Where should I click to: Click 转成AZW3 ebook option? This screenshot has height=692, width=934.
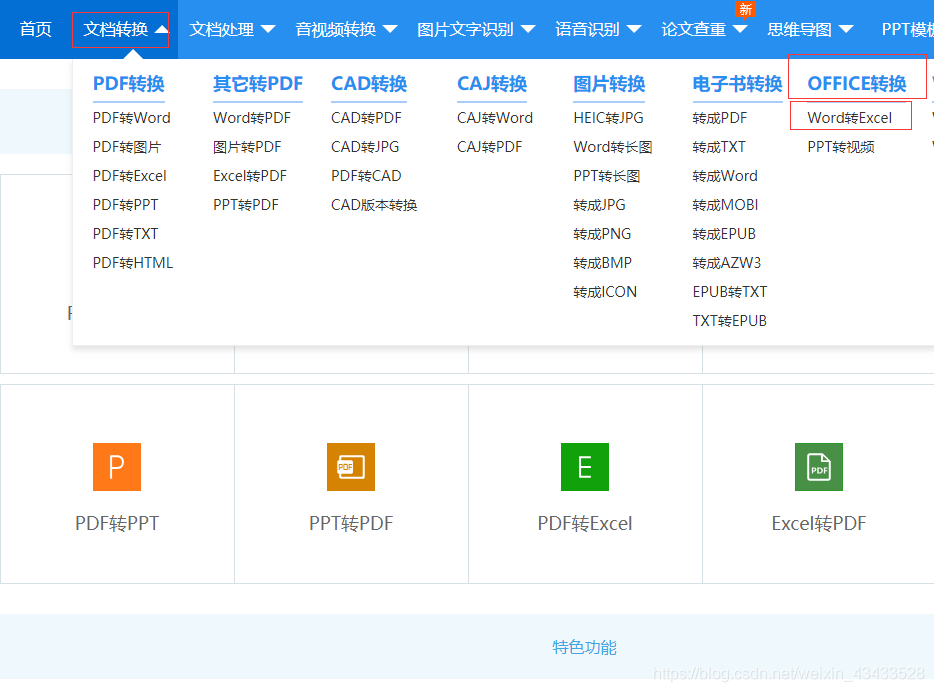pyautogui.click(x=727, y=263)
